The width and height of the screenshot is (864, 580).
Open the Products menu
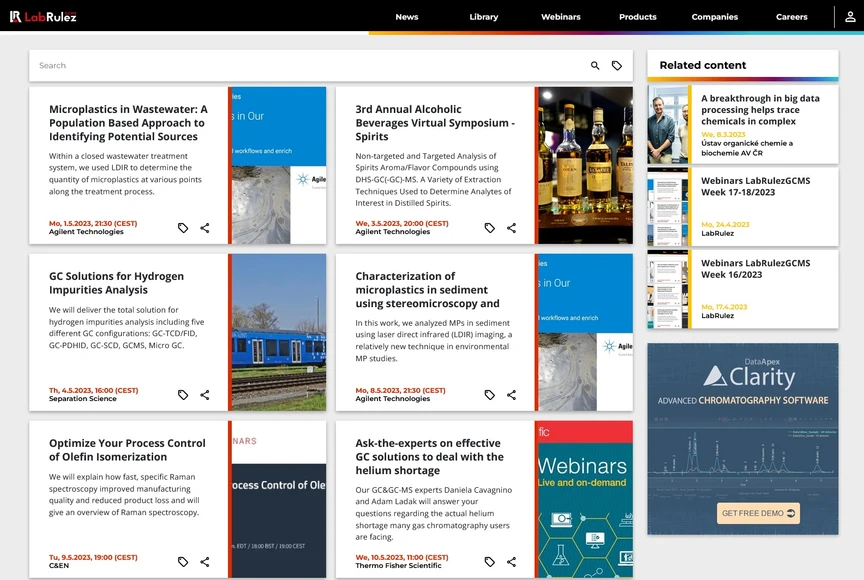638,17
